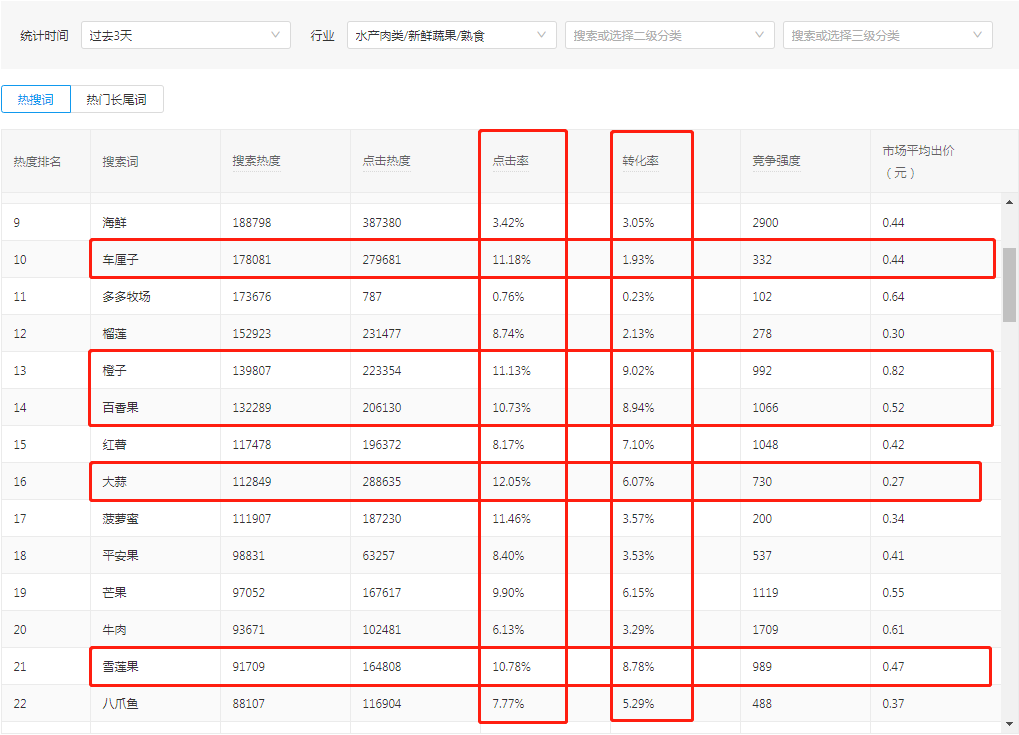Click search heat value 112849

252,482
